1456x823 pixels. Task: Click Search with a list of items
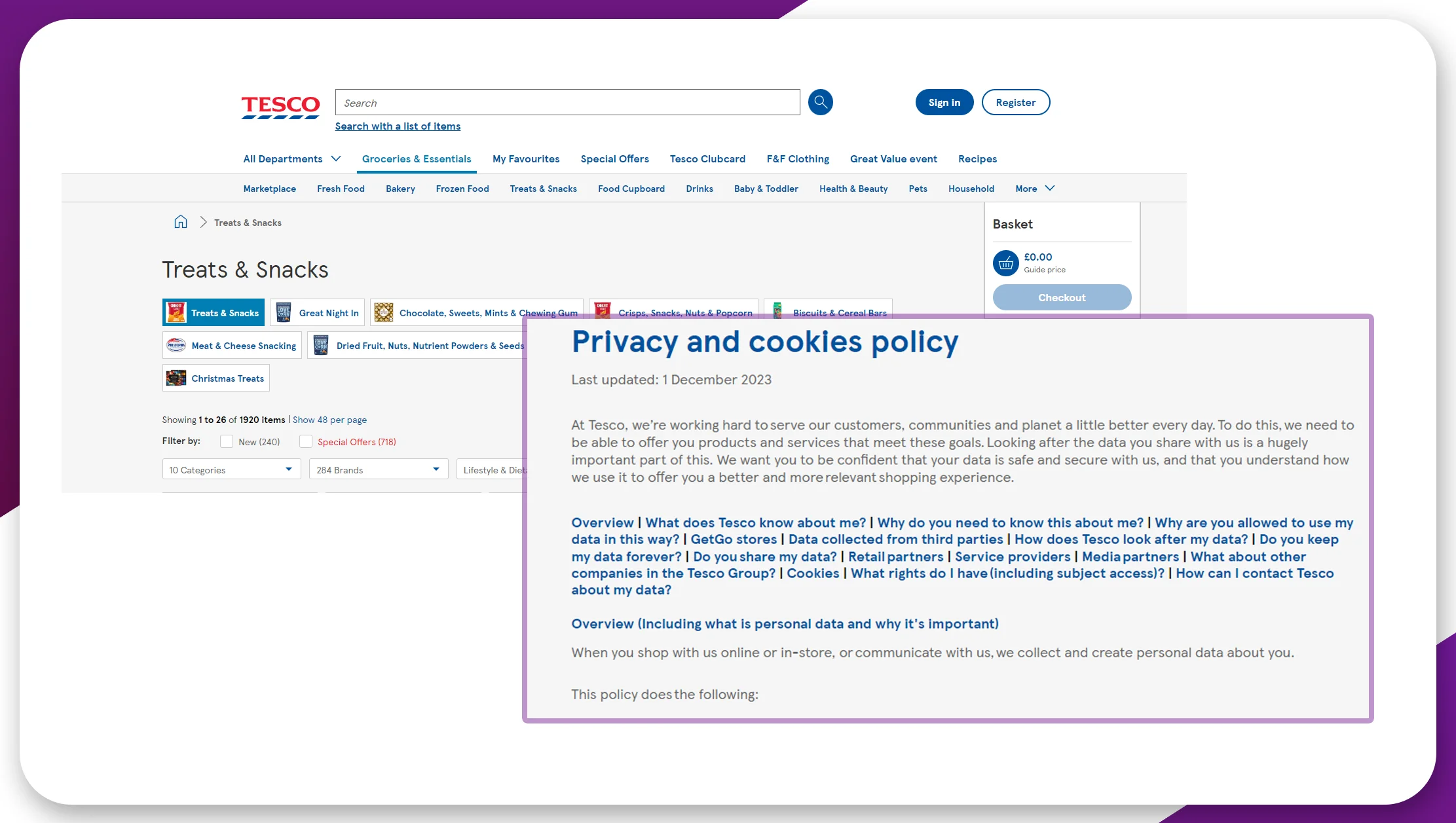(x=398, y=126)
